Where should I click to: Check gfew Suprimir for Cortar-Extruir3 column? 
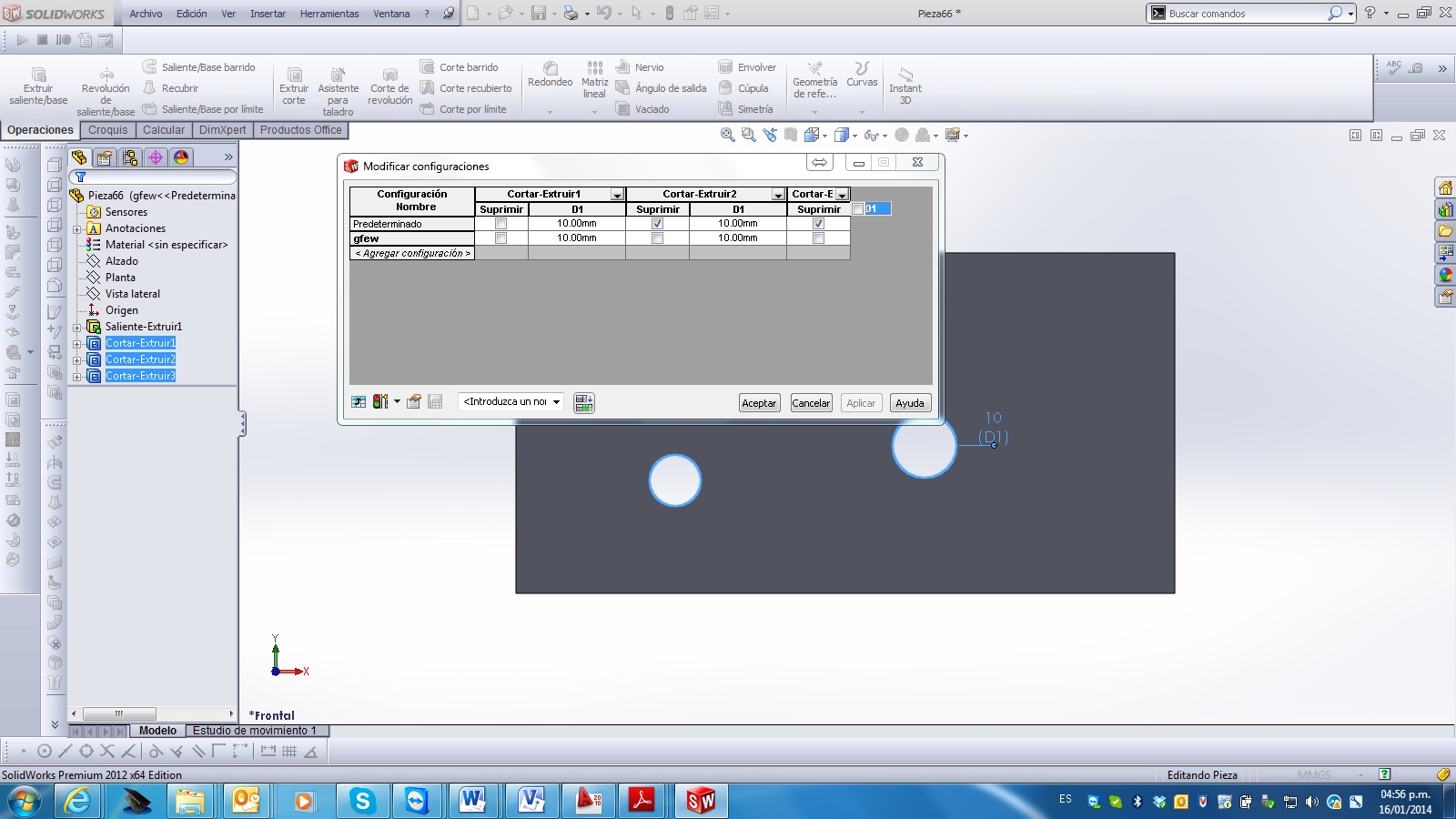(x=818, y=238)
